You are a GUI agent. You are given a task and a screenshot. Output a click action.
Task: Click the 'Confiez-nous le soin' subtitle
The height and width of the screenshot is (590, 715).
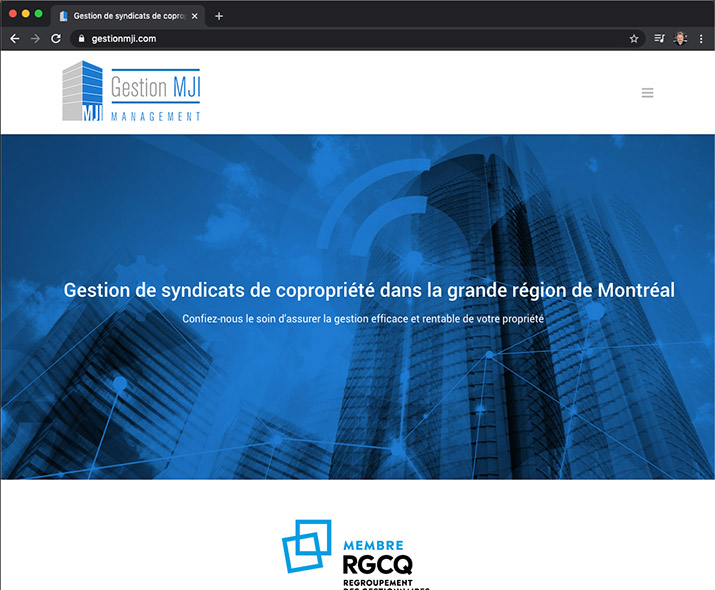[x=363, y=319]
